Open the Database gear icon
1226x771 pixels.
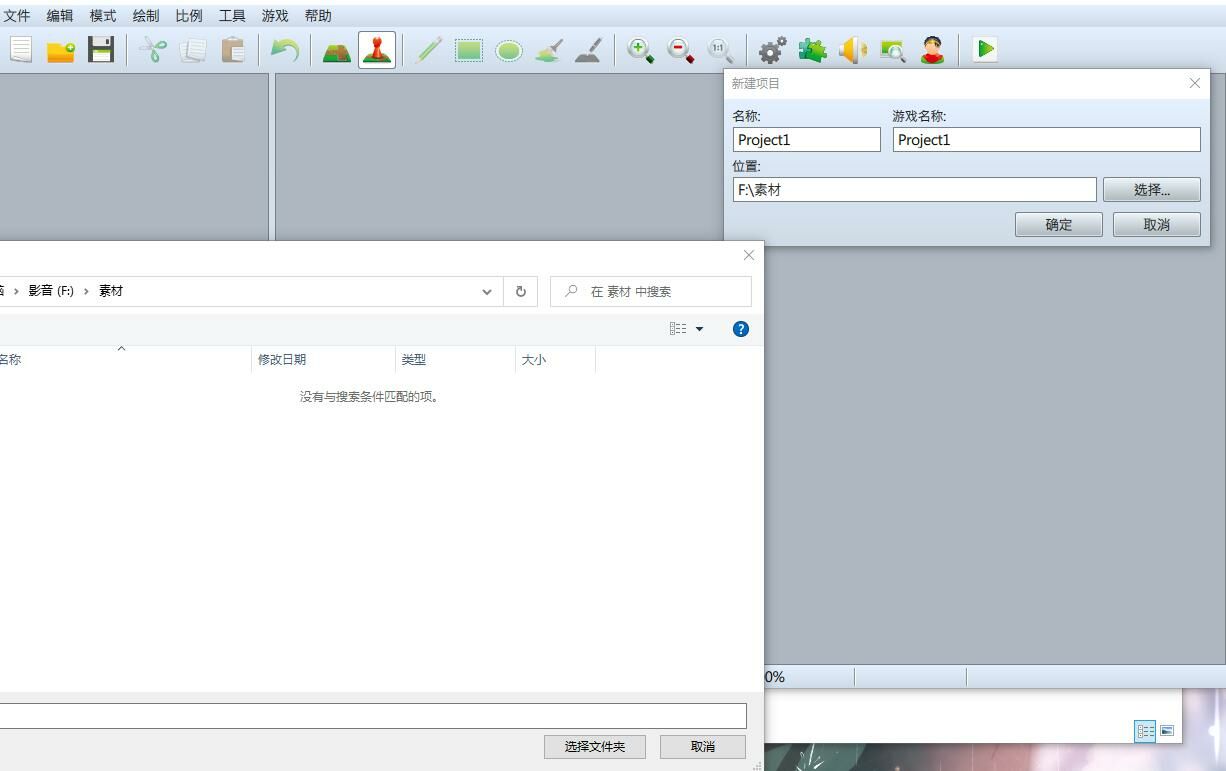click(x=772, y=50)
